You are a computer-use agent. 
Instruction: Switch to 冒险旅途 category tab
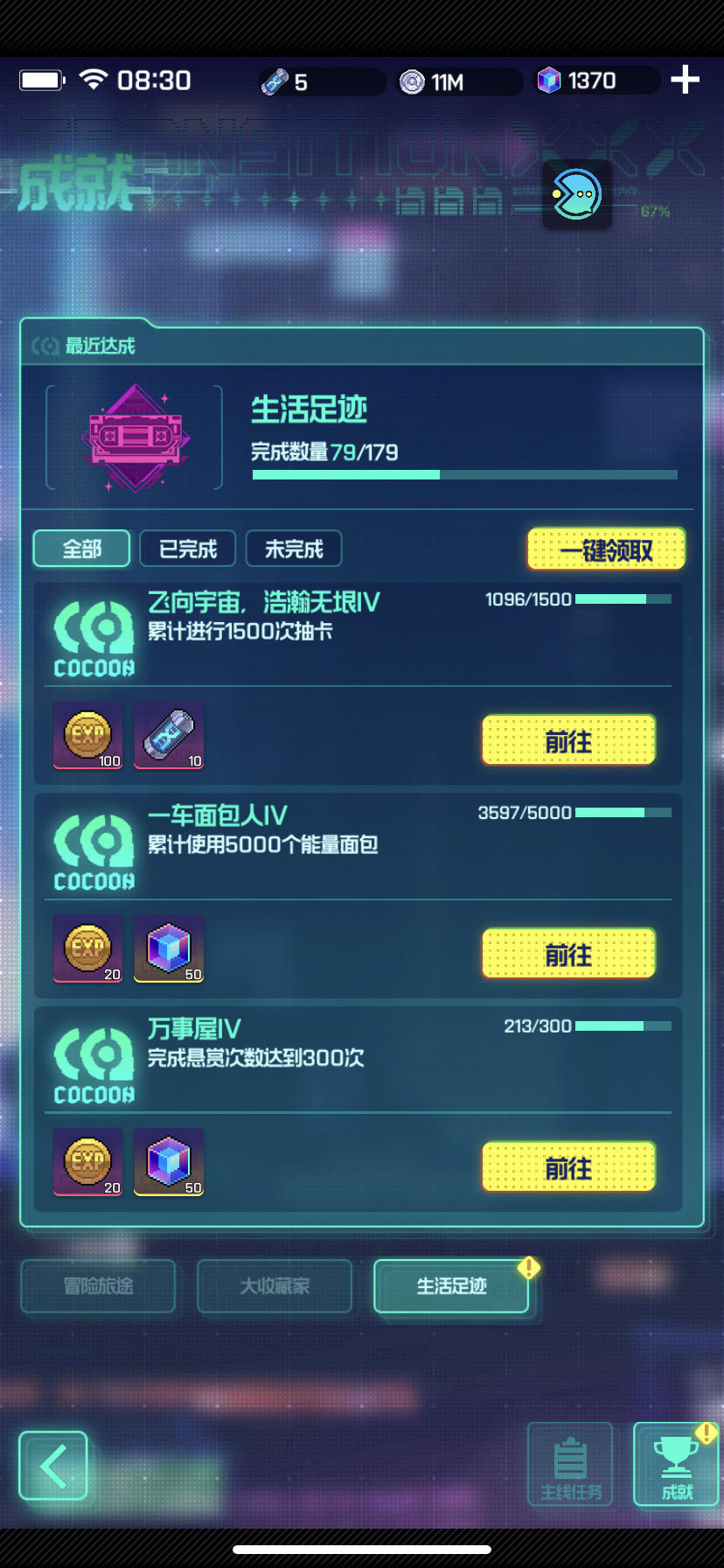coord(98,1286)
